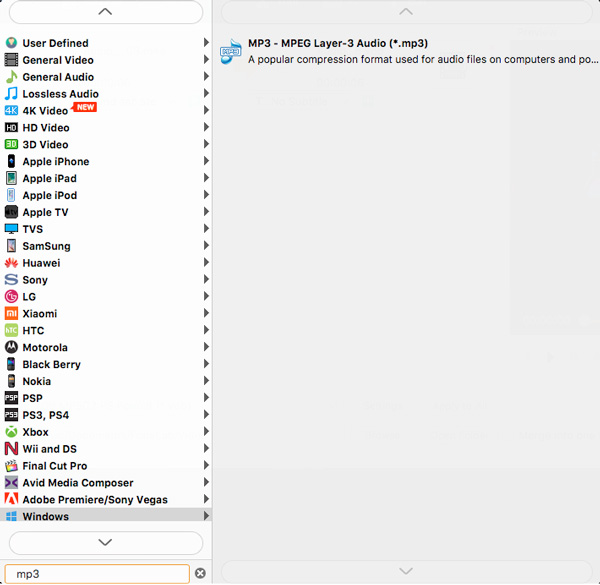
Task: Click the Nokia phone icon
Action: point(11,381)
